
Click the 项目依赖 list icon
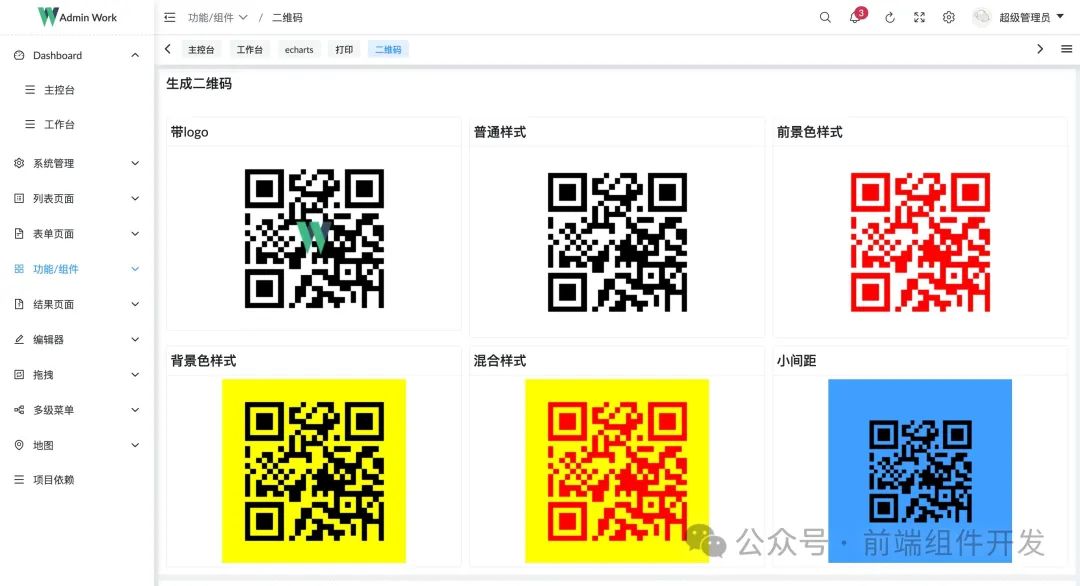click(x=19, y=480)
